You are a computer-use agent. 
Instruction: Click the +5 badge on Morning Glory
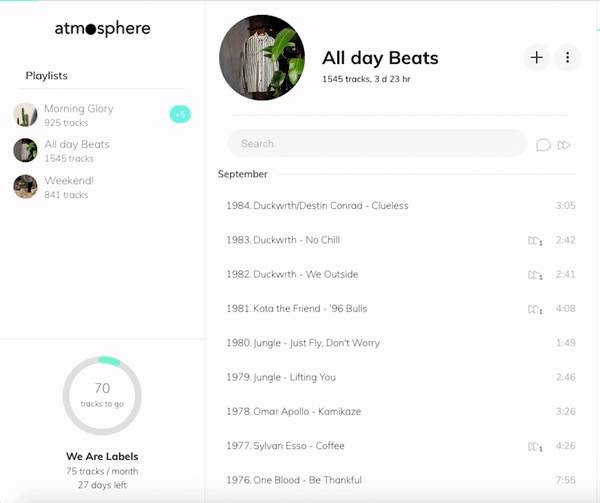click(180, 114)
